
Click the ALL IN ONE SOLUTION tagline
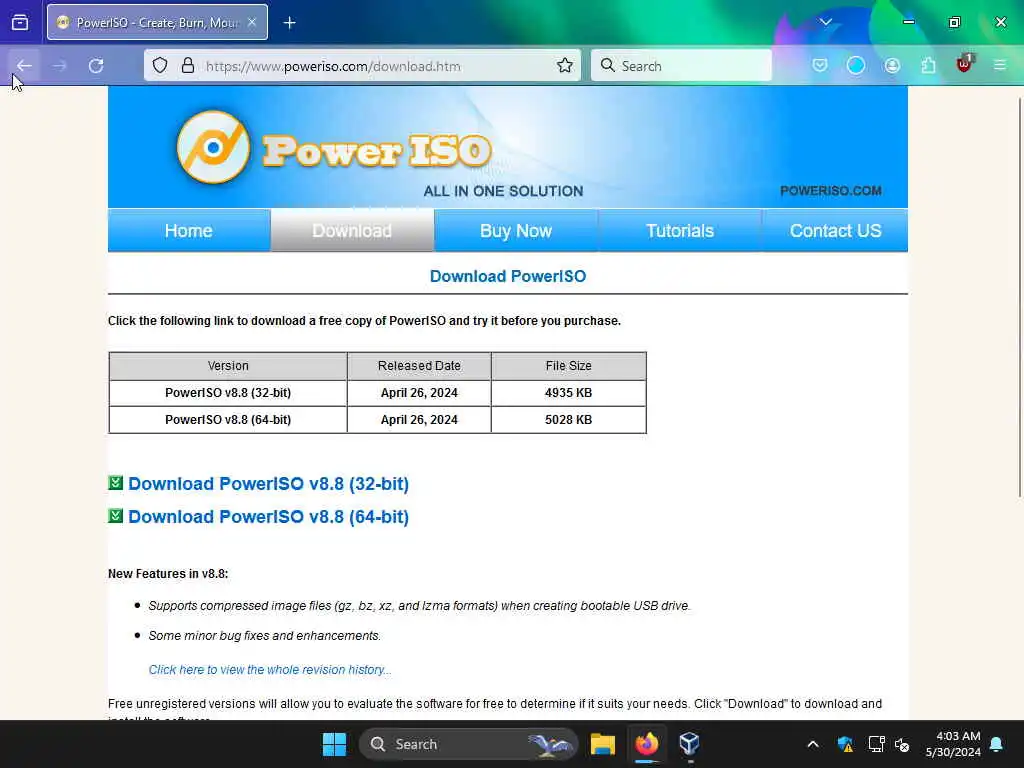point(503,191)
